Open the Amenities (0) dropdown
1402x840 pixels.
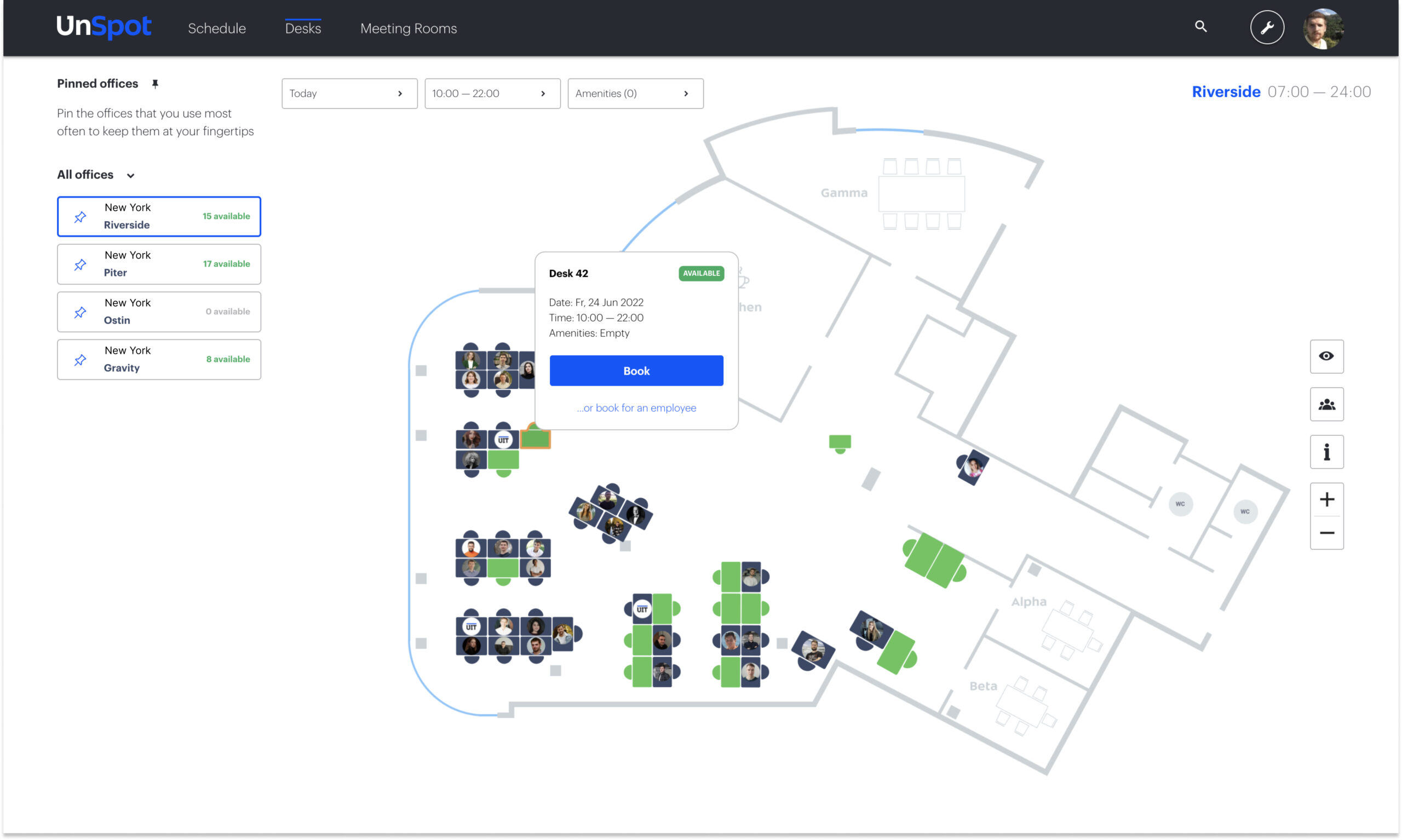point(635,94)
